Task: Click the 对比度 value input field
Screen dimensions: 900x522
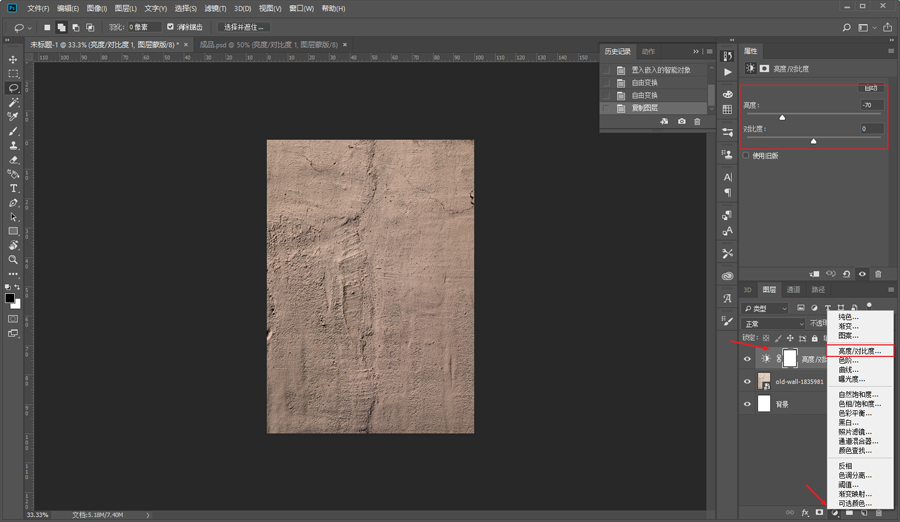Action: pos(871,129)
